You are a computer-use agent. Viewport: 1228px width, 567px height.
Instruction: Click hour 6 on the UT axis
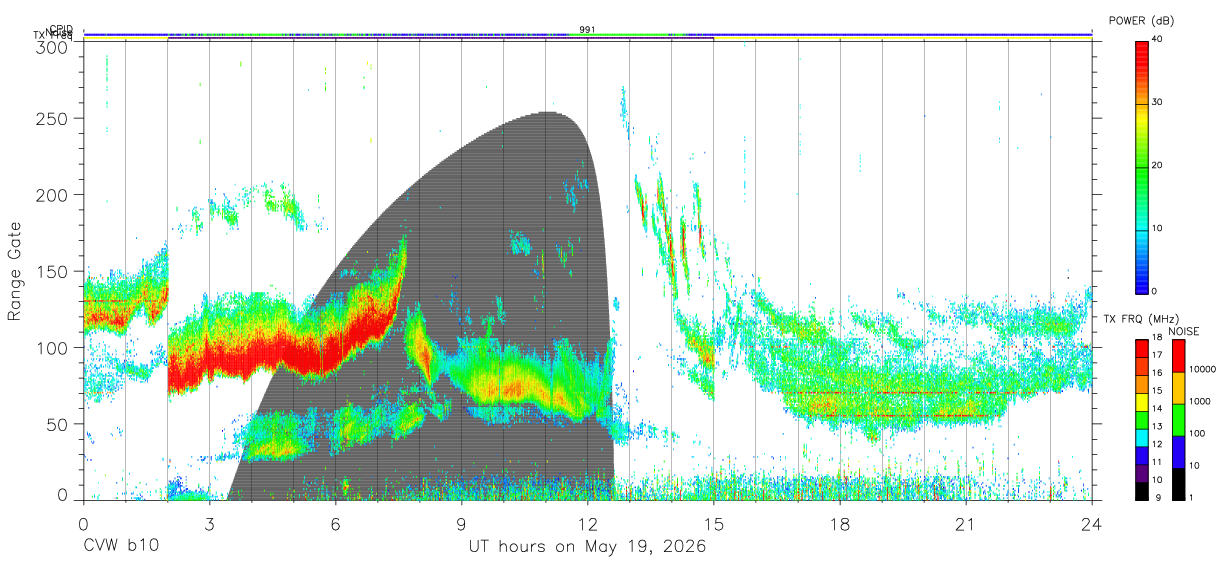(x=335, y=523)
